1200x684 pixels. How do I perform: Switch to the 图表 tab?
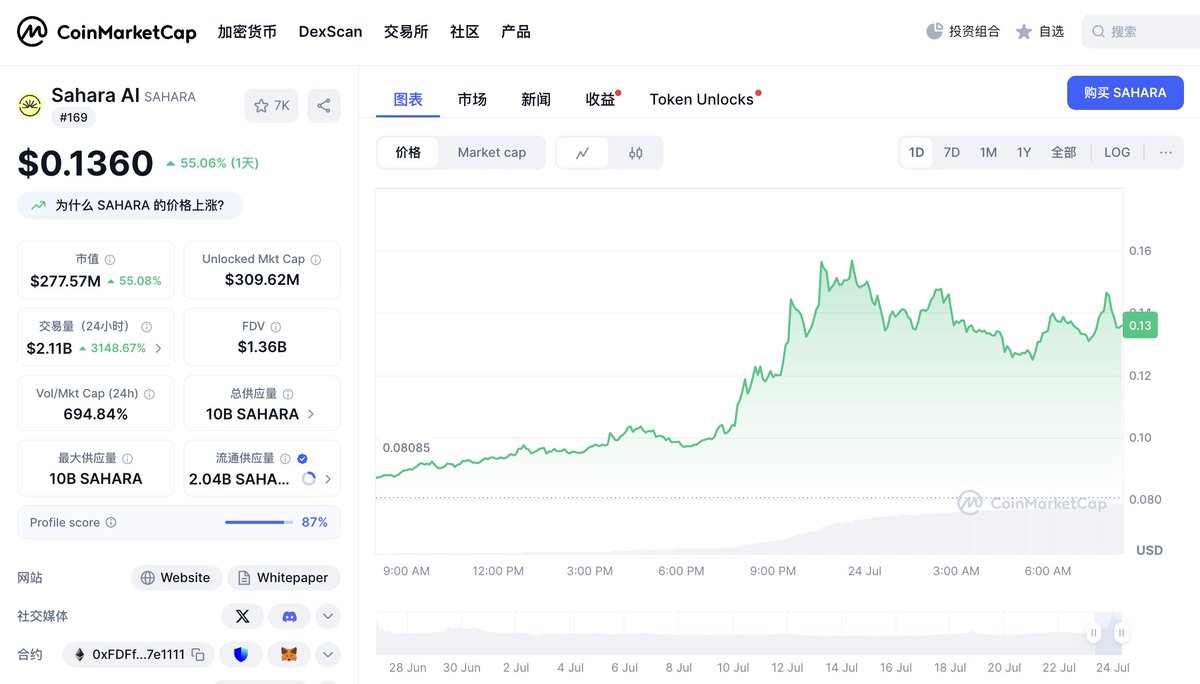click(408, 99)
